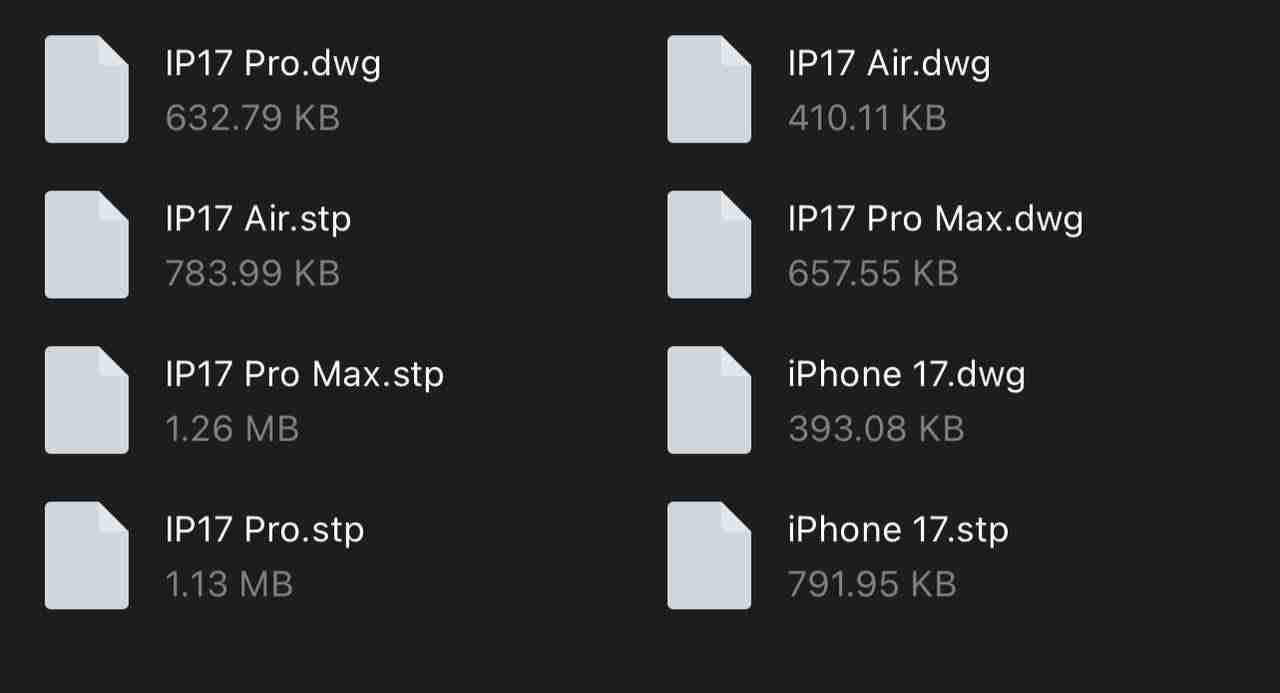Open the iPhone 17.dwg file
This screenshot has height=693, width=1280.
908,373
